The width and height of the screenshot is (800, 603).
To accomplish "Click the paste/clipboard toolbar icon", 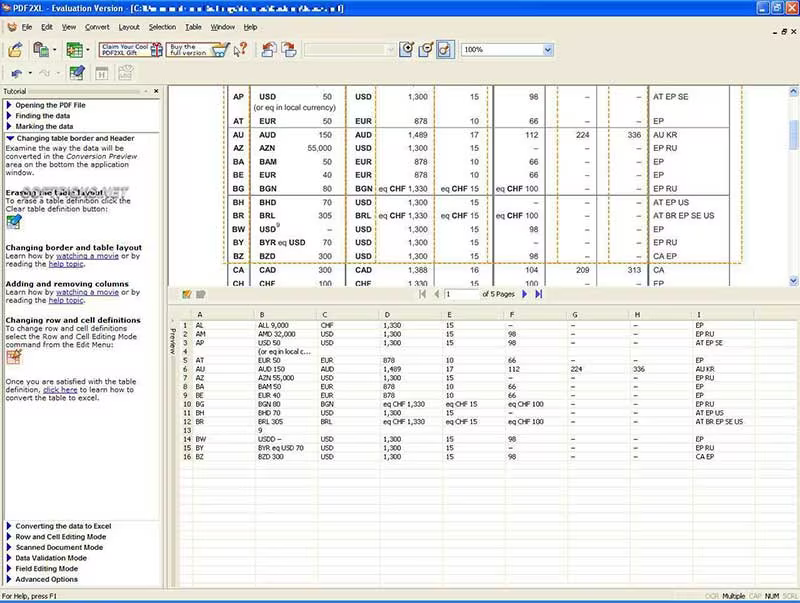I will click(40, 49).
